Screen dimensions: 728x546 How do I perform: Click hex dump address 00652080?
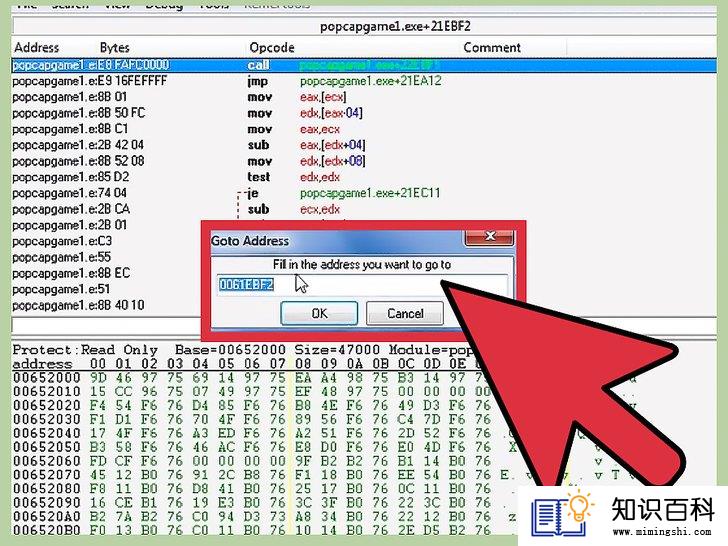46,488
